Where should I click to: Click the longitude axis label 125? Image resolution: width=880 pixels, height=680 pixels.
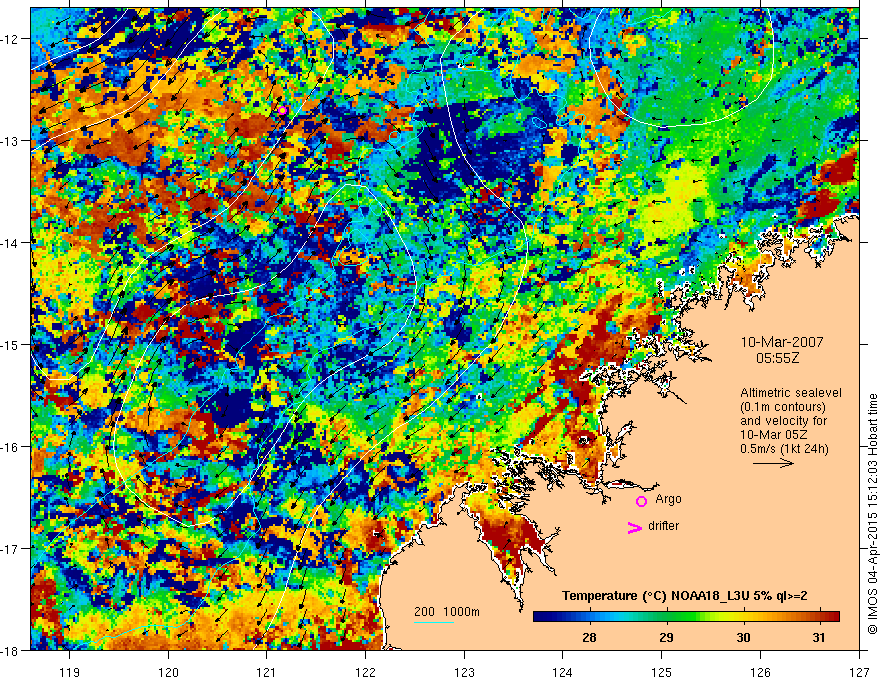pyautogui.click(x=662, y=672)
